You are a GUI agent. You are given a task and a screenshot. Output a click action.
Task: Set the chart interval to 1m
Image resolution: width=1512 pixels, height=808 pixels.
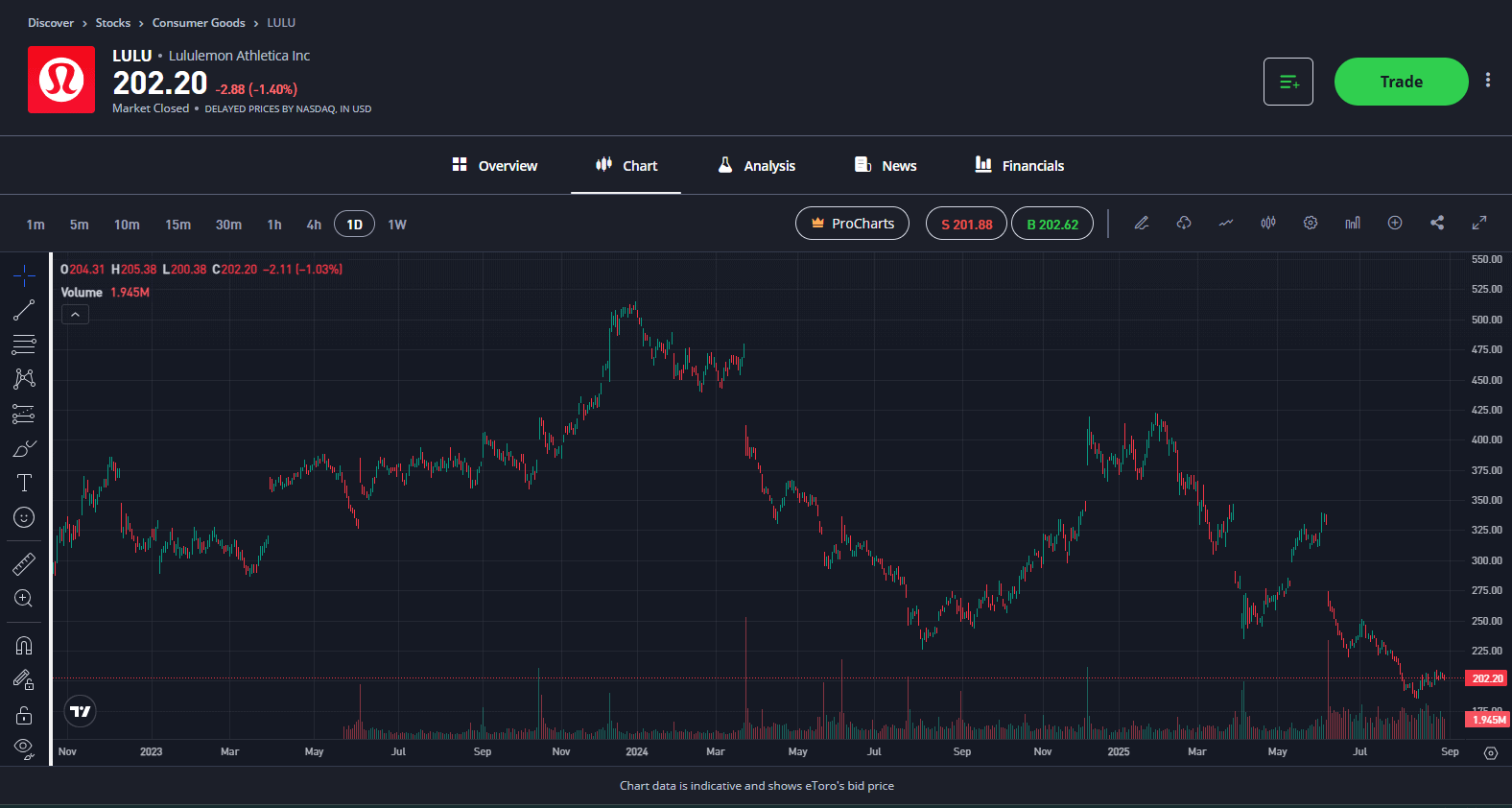coord(35,225)
